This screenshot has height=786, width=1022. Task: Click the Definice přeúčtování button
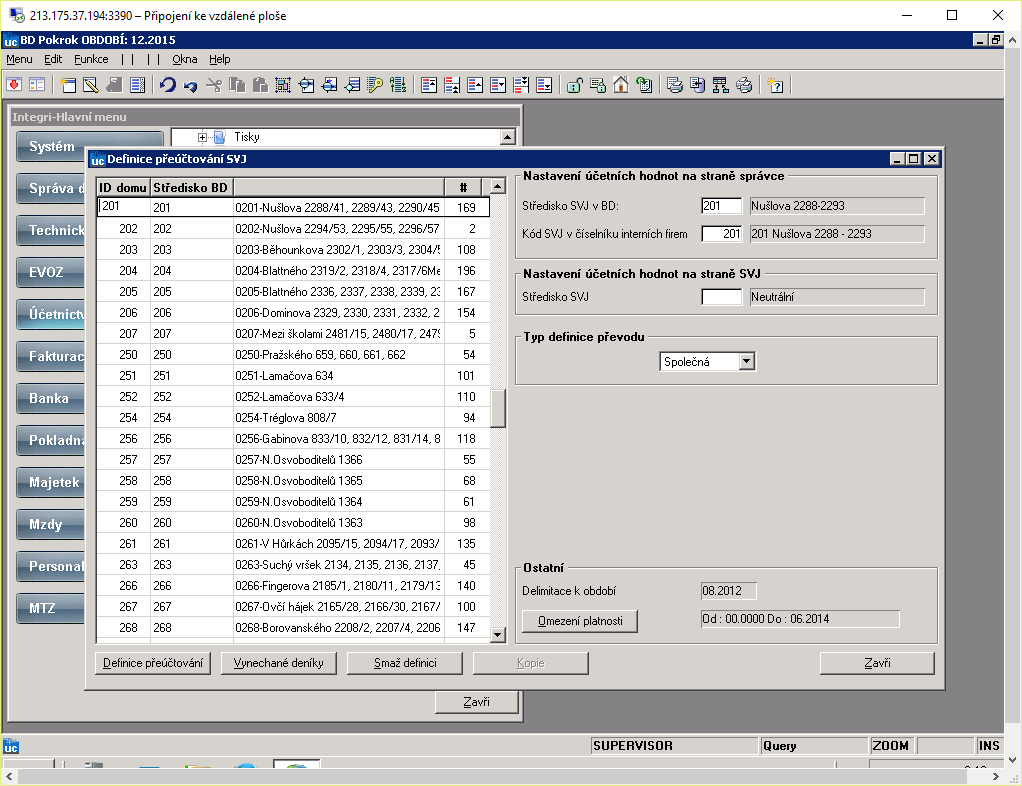(153, 663)
